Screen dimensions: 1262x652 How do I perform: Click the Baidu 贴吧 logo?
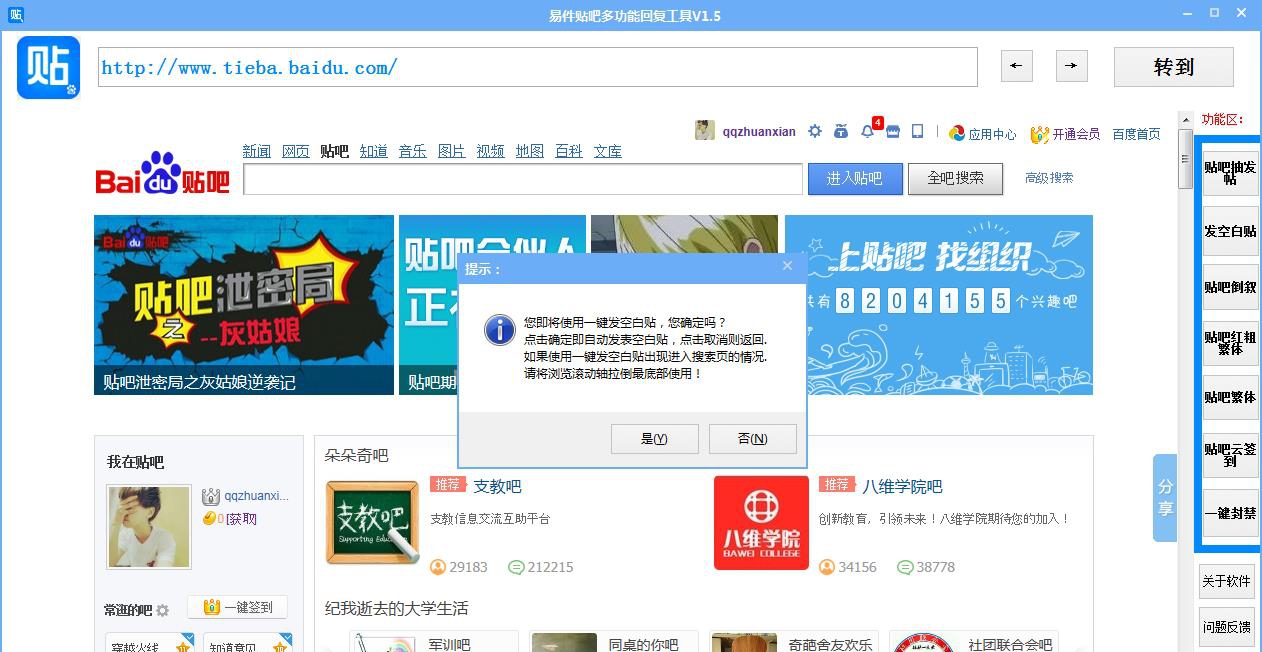point(163,173)
